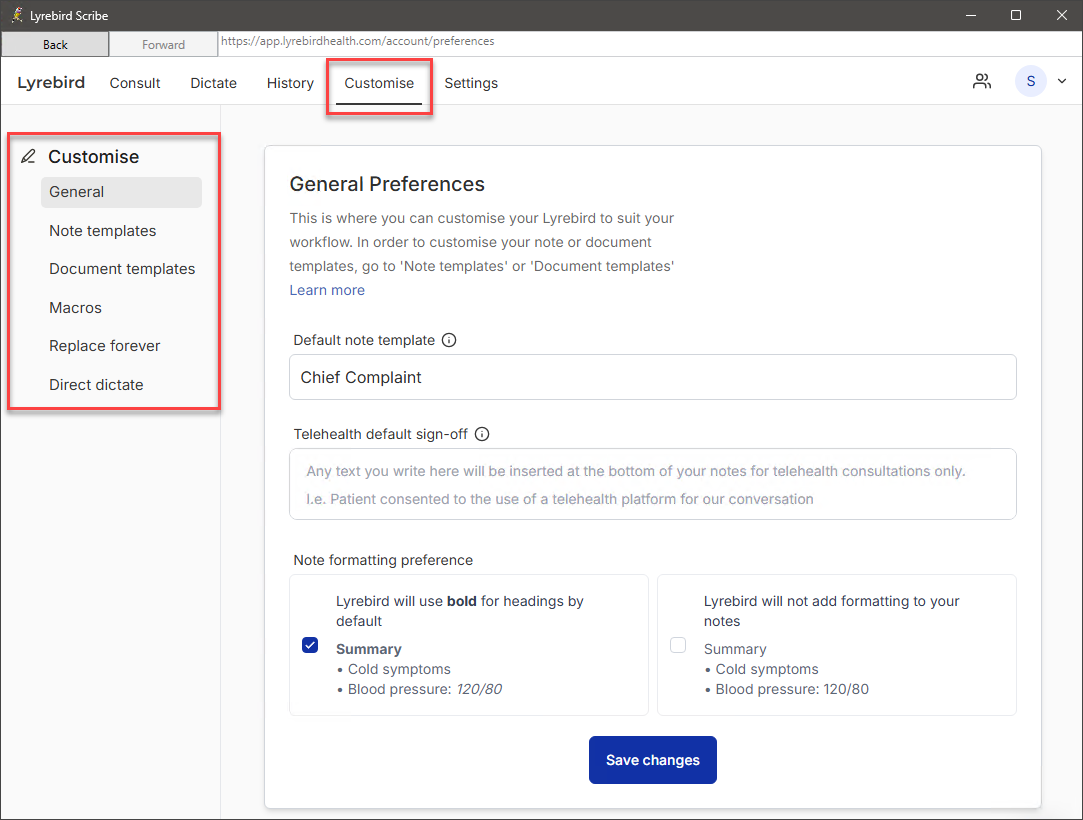
Task: Switch to the Dictate tab
Action: 213,83
